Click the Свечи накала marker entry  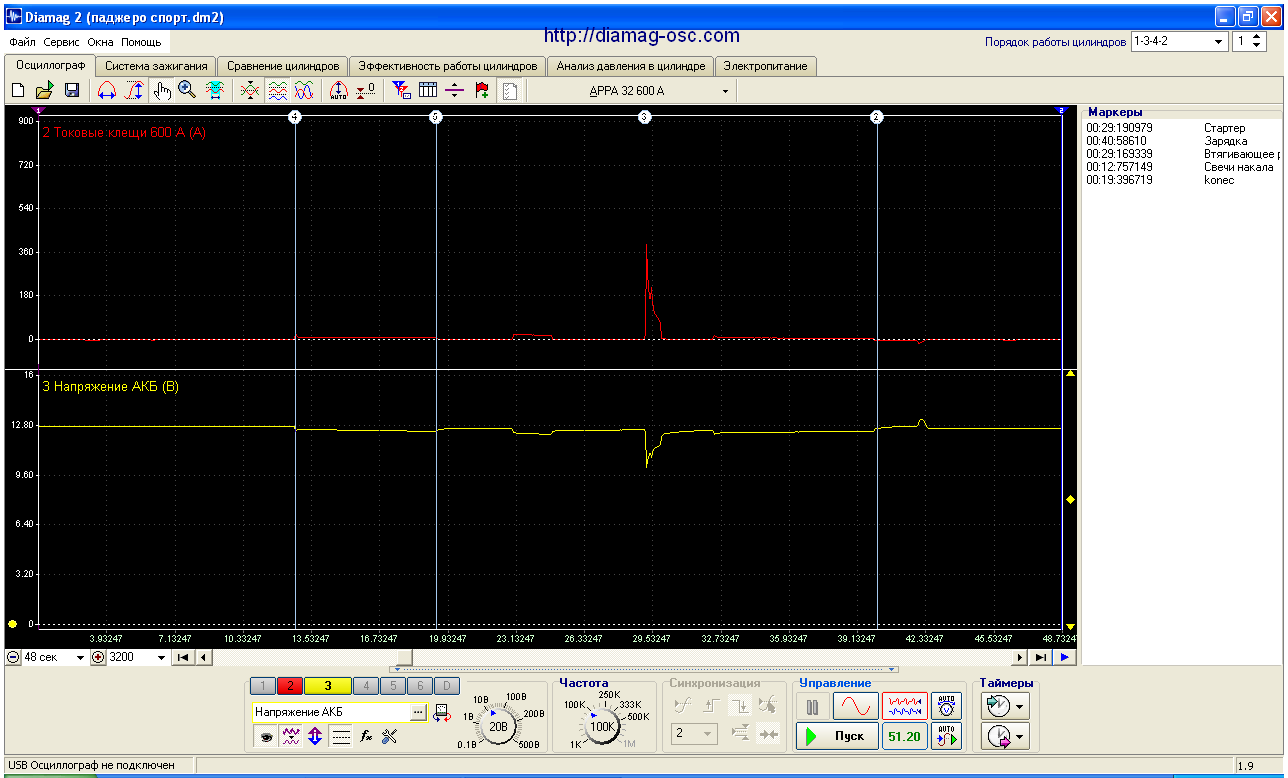[1181, 167]
